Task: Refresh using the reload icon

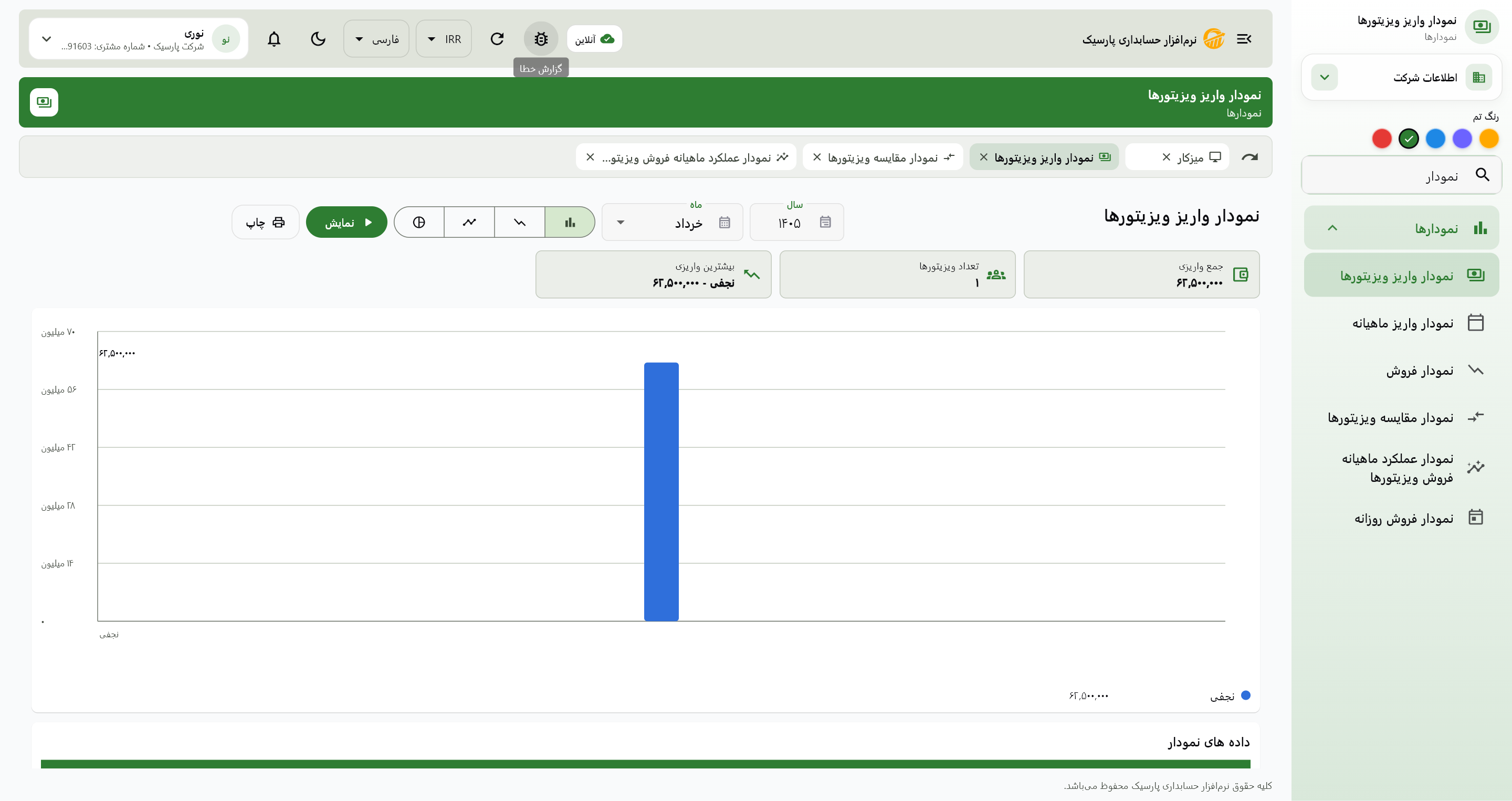Action: coord(497,39)
